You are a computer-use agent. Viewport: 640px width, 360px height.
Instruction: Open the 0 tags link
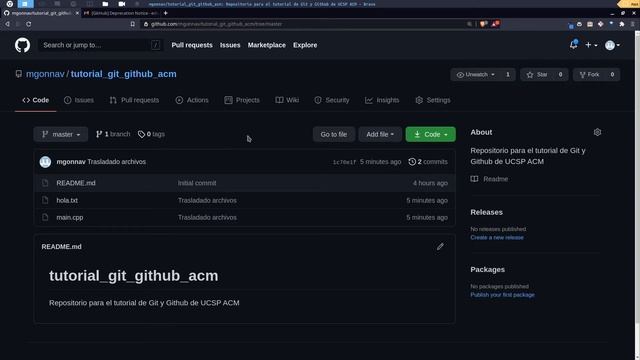pyautogui.click(x=151, y=134)
